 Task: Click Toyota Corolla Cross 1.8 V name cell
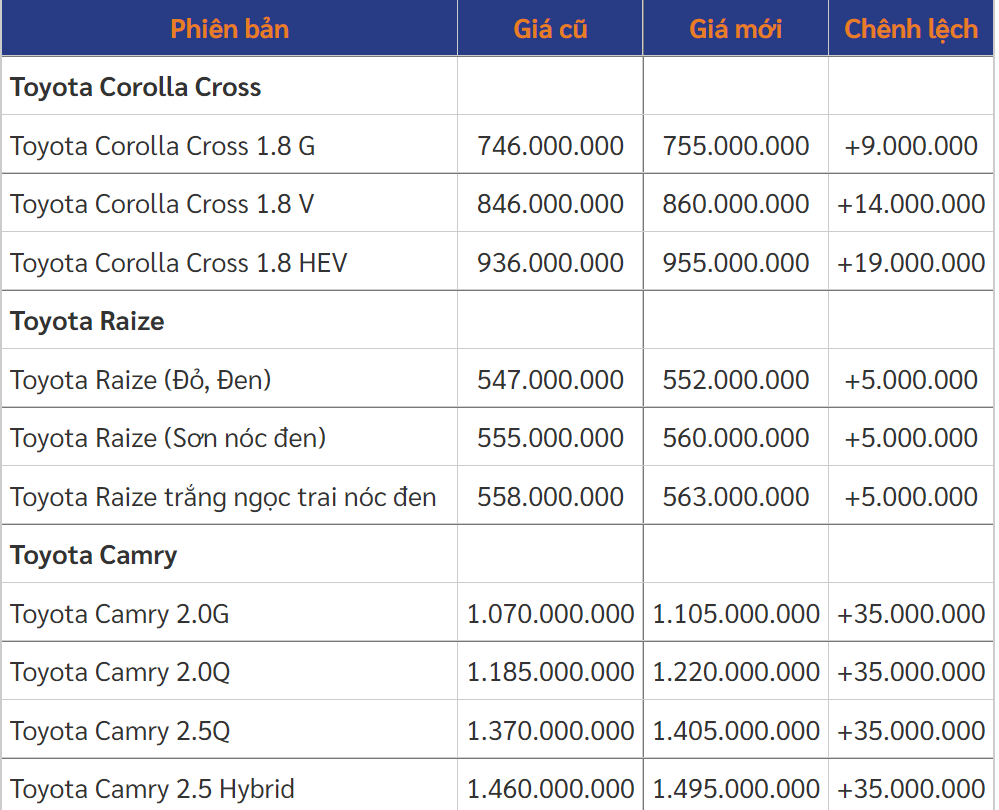(x=162, y=204)
